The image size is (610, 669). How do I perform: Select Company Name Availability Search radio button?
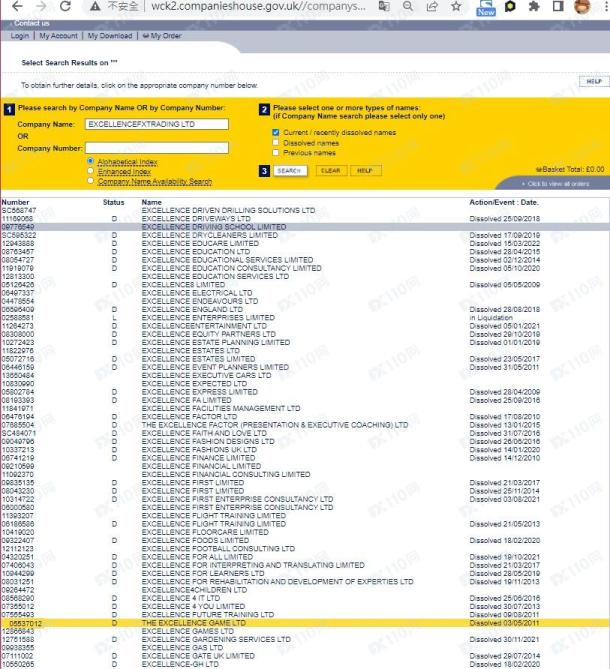point(90,181)
